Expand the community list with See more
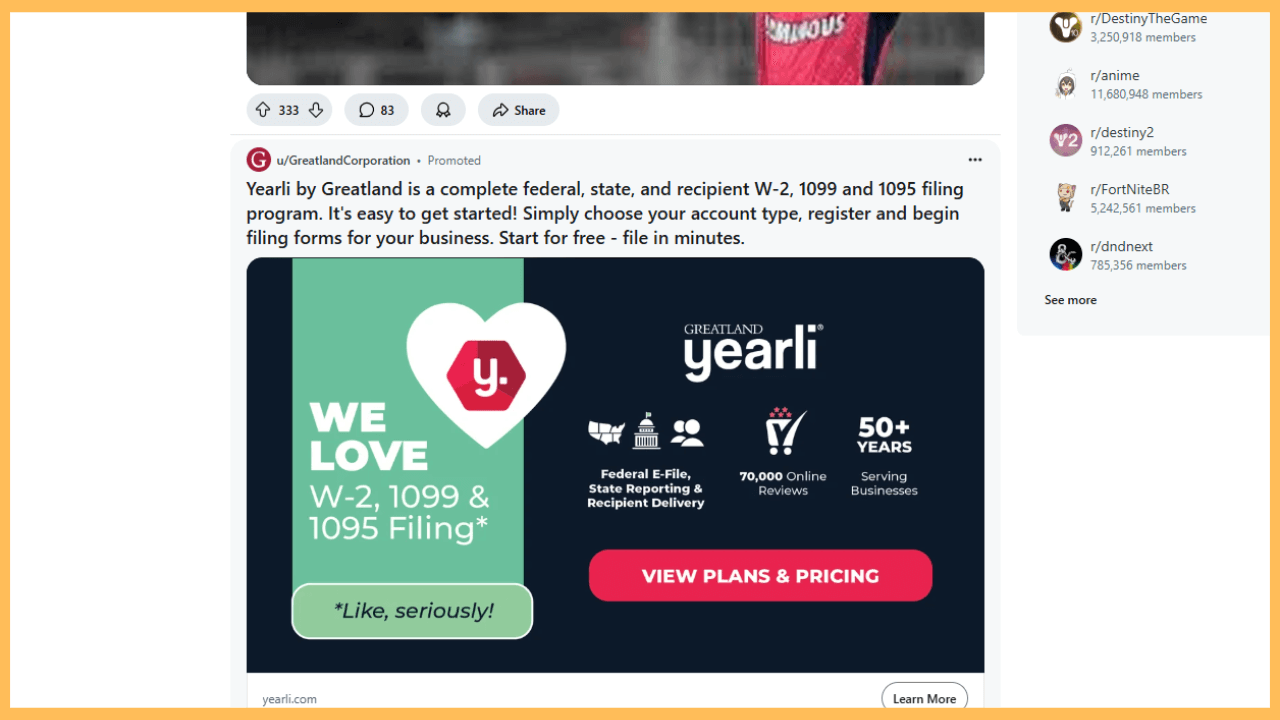The width and height of the screenshot is (1280, 720). coord(1070,300)
